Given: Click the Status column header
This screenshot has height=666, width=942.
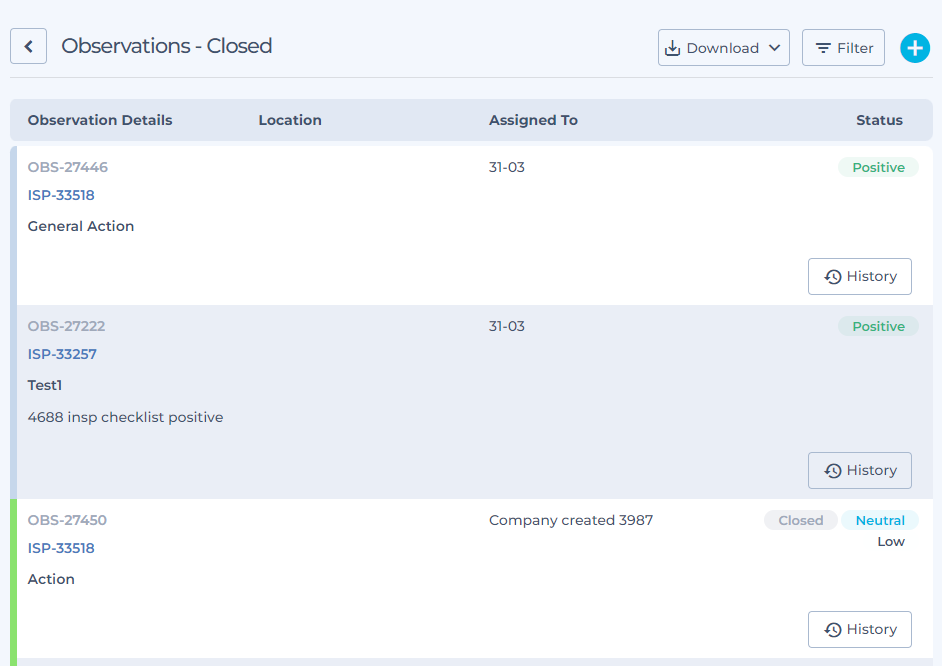Looking at the screenshot, I should pyautogui.click(x=879, y=120).
